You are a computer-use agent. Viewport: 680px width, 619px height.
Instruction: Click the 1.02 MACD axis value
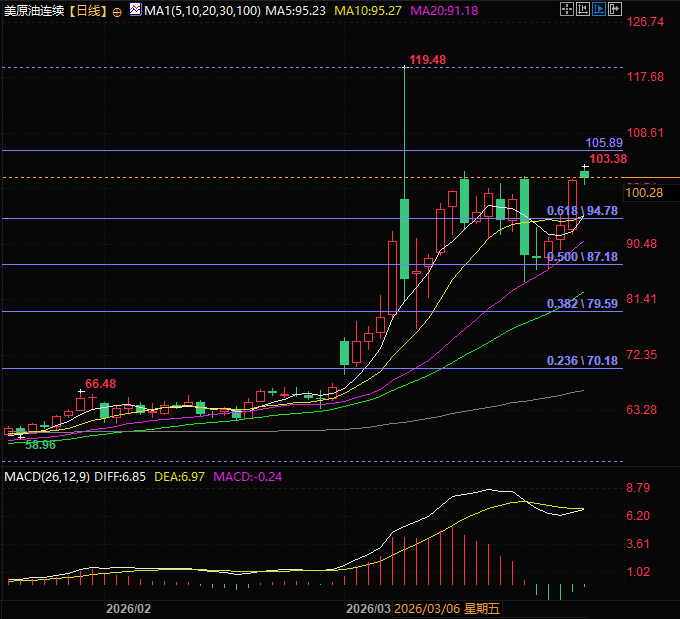tap(638, 572)
